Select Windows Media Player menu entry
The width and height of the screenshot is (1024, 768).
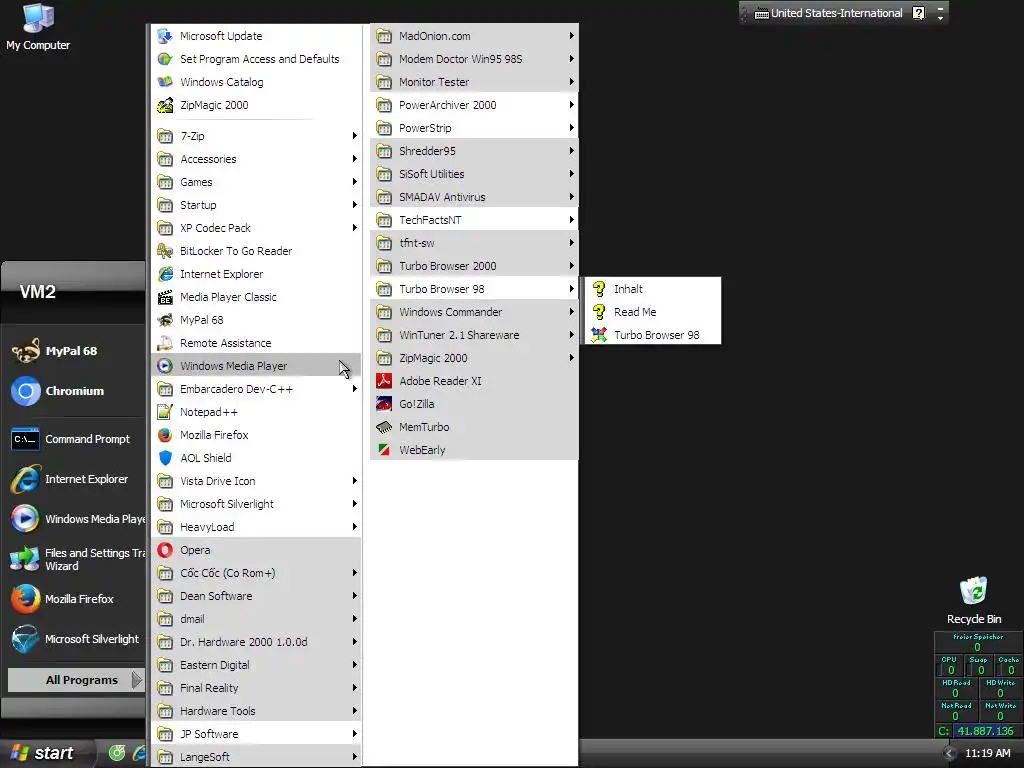coord(256,366)
